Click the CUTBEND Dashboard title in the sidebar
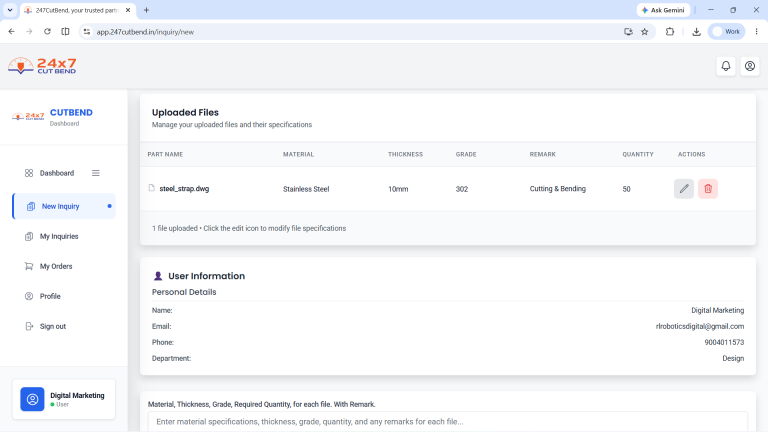 (x=71, y=117)
